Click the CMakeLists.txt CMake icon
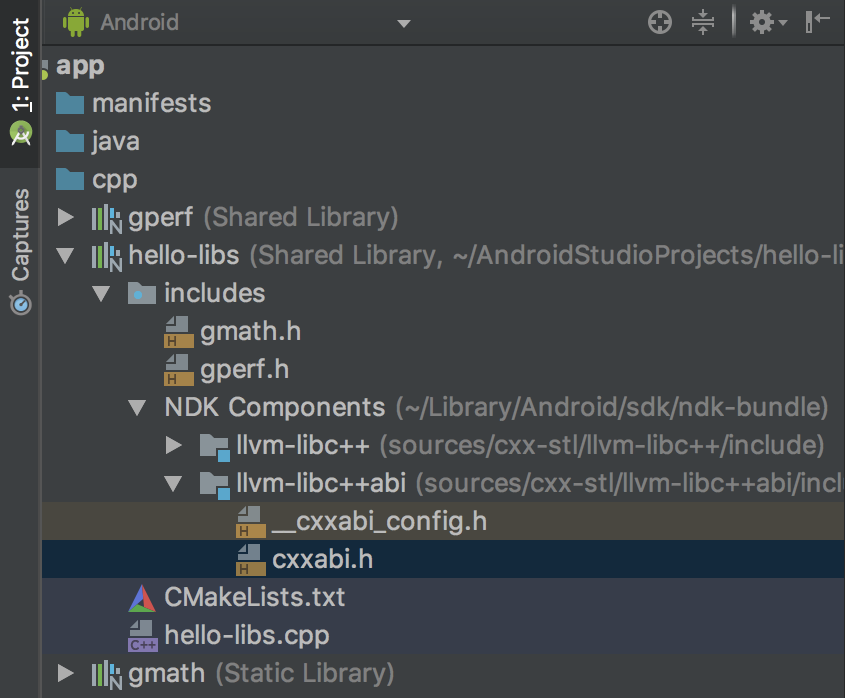The width and height of the screenshot is (845, 698). pyautogui.click(x=142, y=598)
